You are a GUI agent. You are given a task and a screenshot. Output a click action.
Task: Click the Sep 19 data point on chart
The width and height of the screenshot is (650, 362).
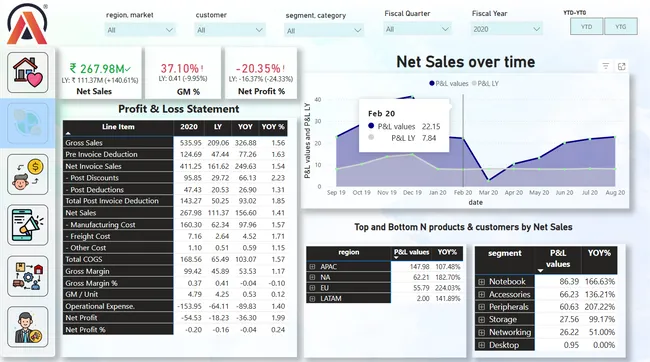coord(337,136)
